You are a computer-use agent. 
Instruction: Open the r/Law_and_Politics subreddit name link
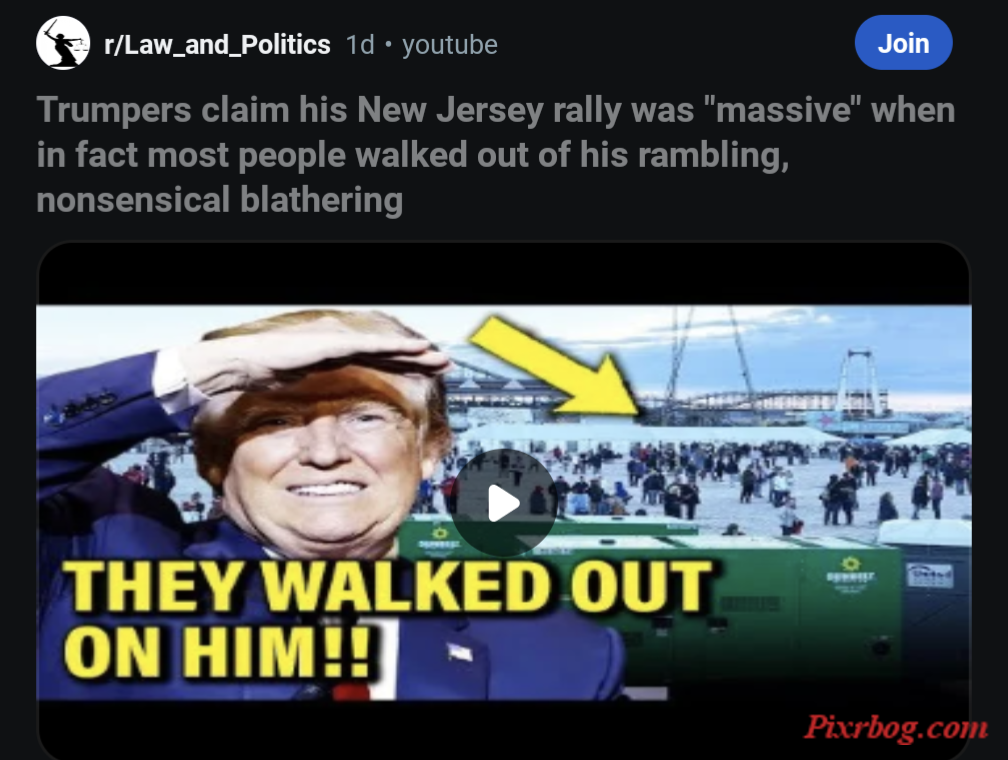[217, 44]
